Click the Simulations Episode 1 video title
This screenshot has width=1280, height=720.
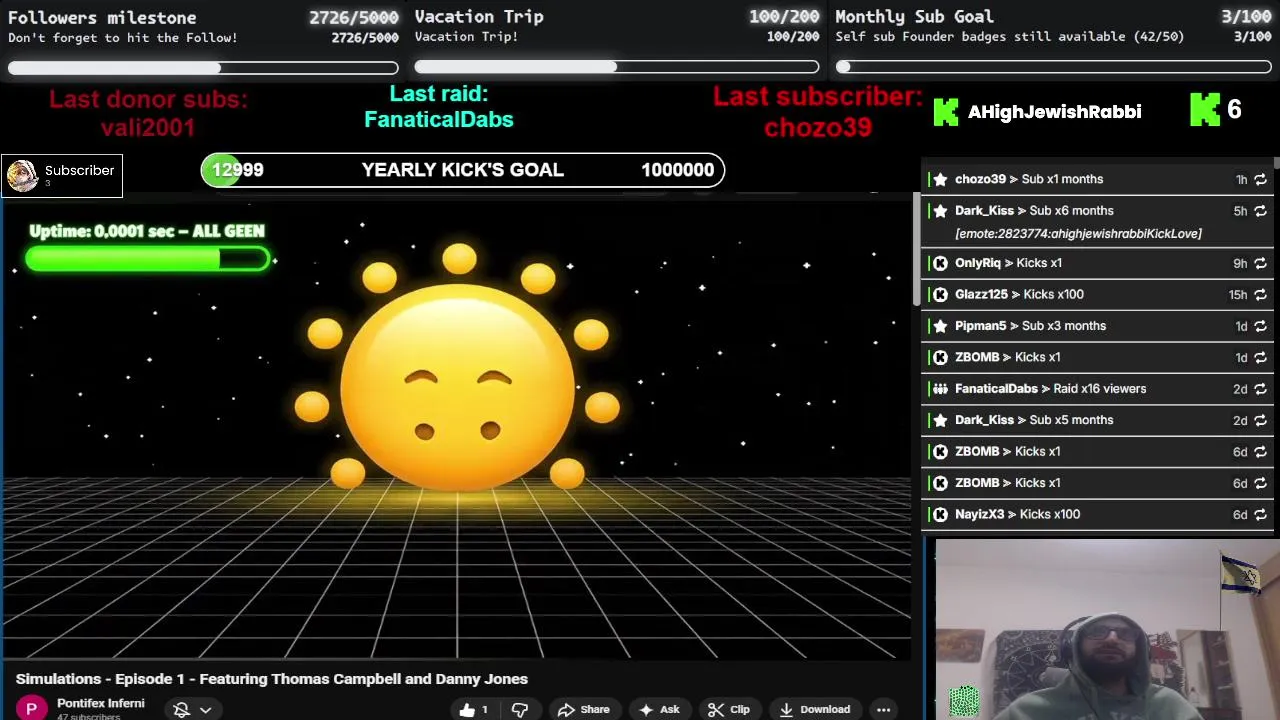(x=272, y=679)
